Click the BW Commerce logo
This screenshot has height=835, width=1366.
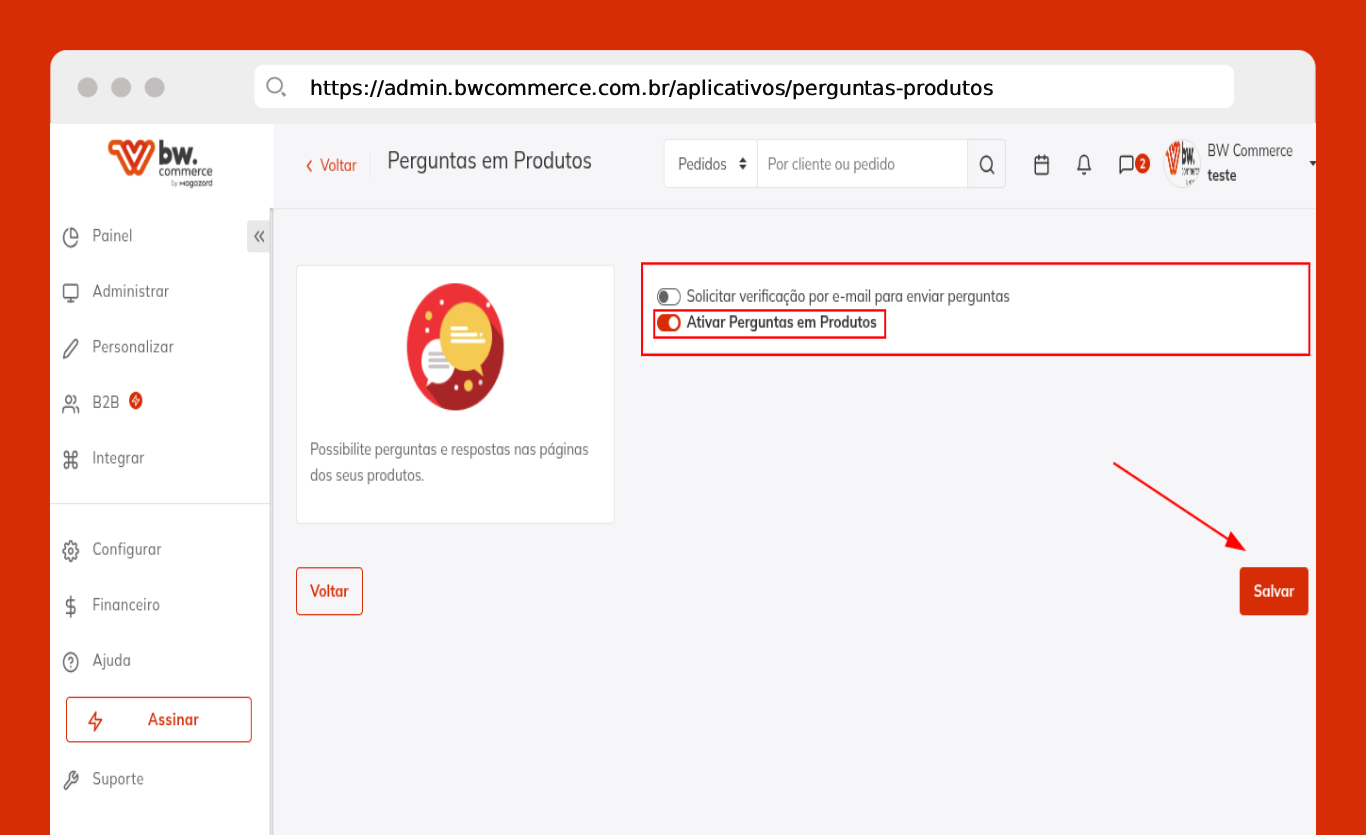click(x=160, y=163)
